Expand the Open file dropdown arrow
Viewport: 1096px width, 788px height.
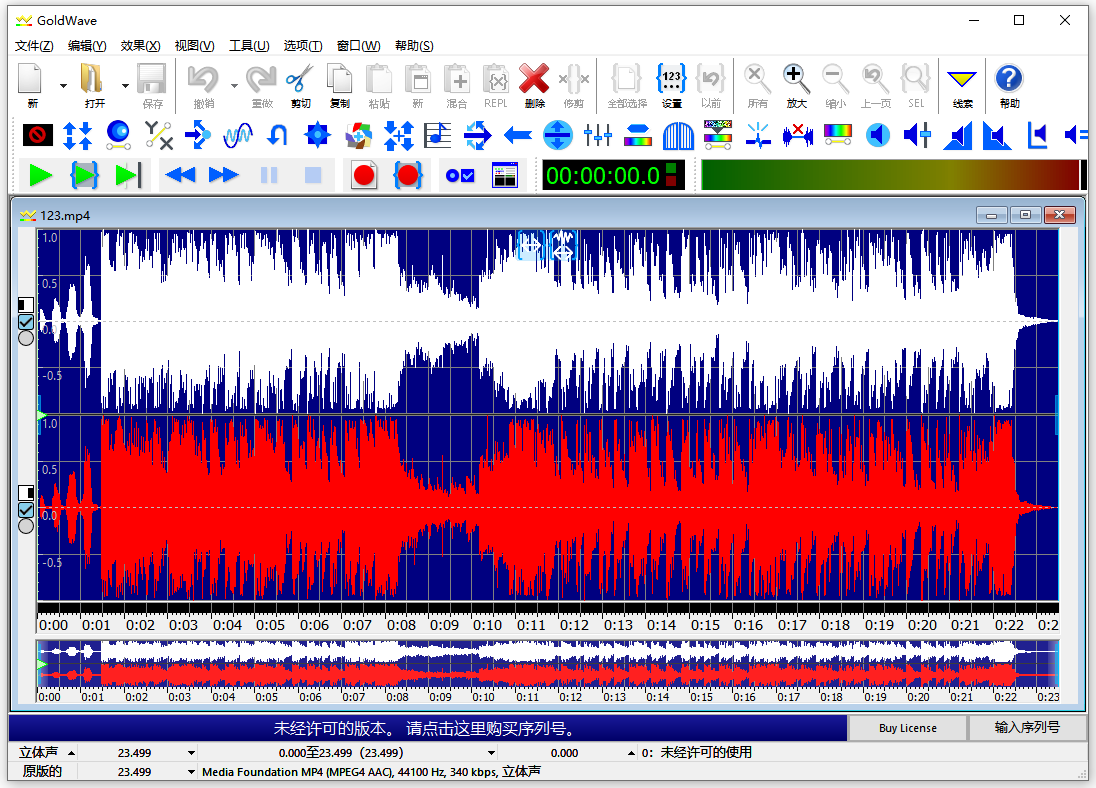125,86
